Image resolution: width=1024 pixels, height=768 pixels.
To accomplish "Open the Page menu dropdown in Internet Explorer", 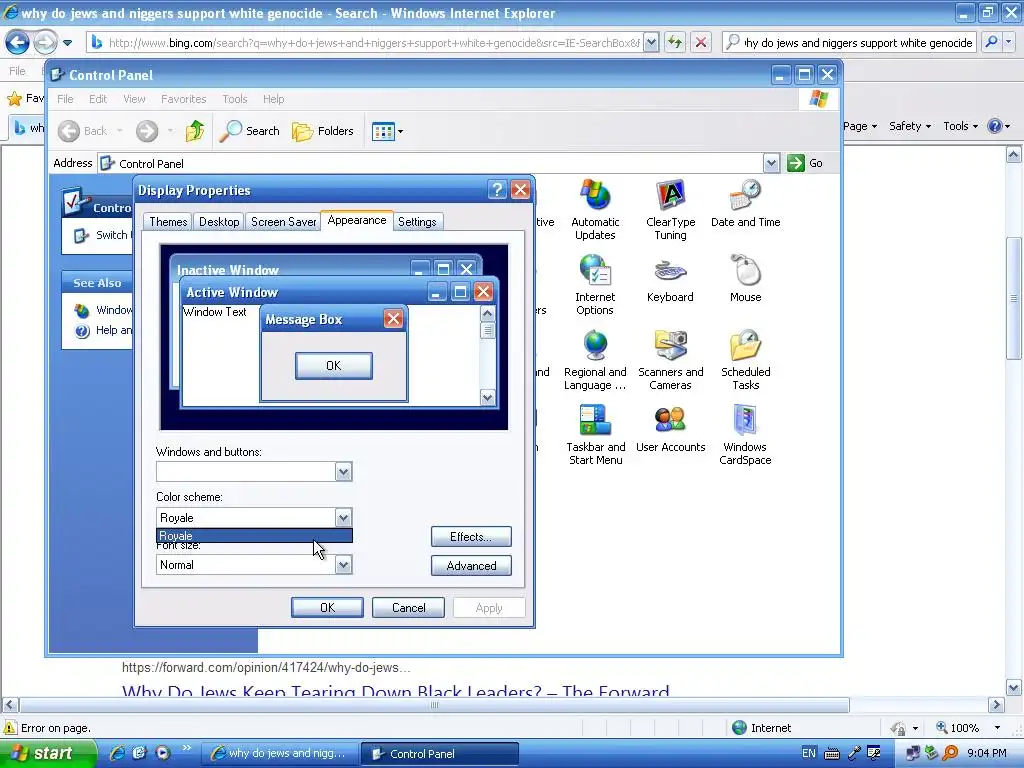I will pos(859,126).
